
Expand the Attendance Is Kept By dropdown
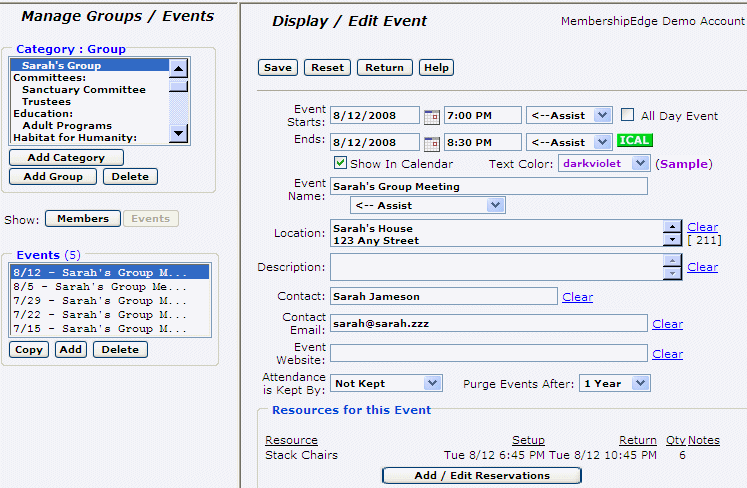pos(386,383)
